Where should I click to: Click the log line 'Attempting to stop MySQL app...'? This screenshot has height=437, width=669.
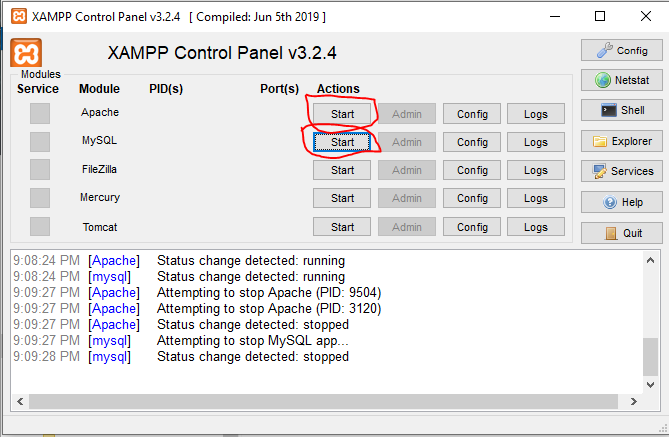pyautogui.click(x=253, y=341)
